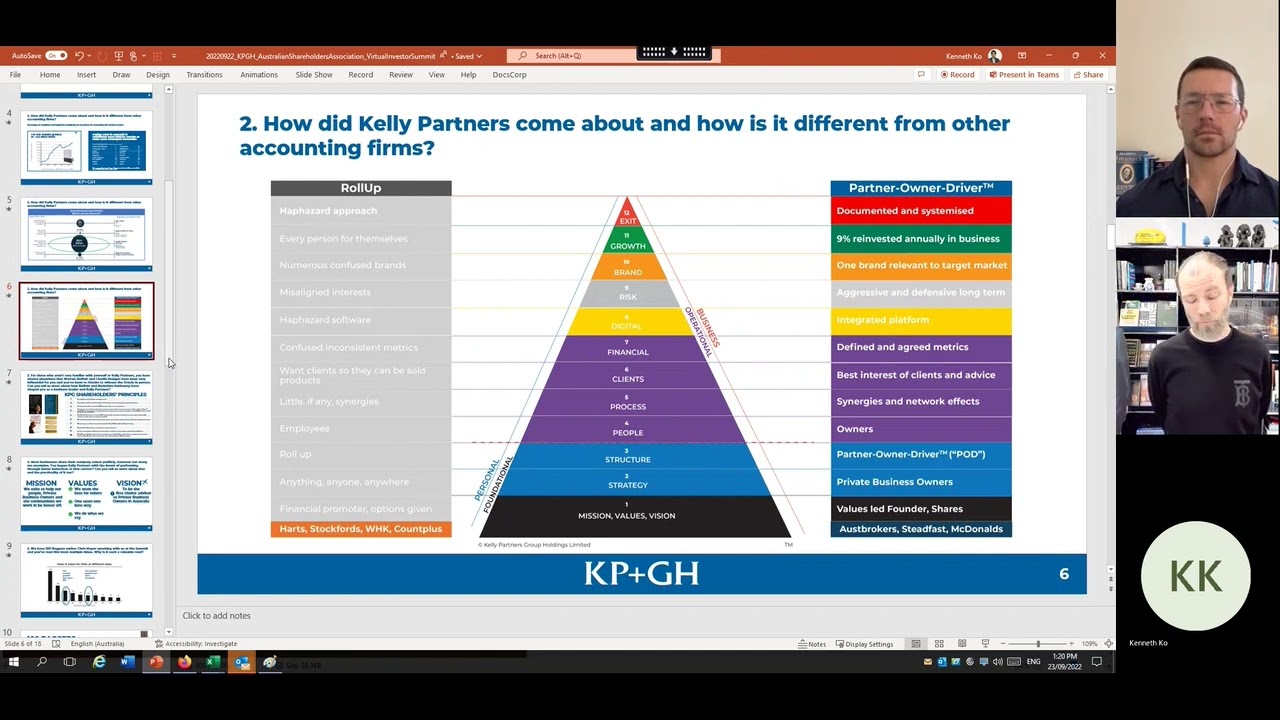Click Accessibility: Investigate status

click(196, 644)
